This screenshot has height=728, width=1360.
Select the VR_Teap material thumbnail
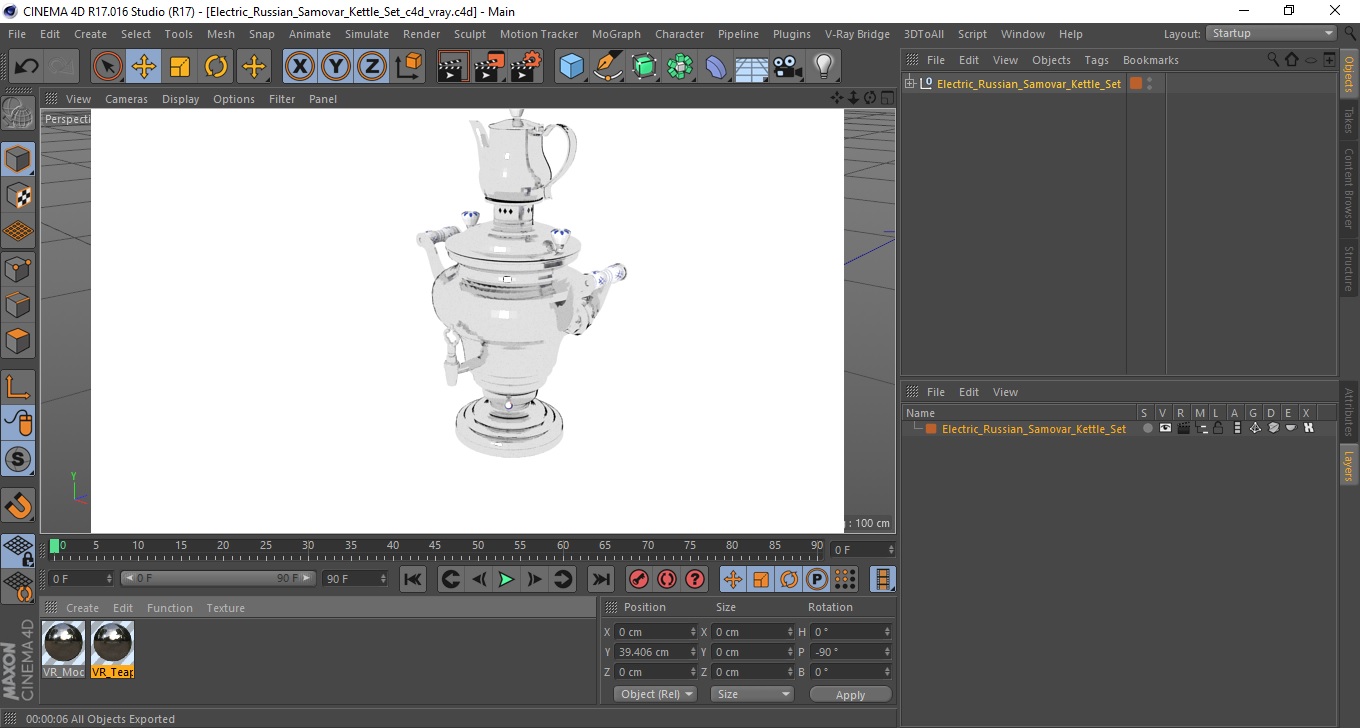[x=112, y=649]
